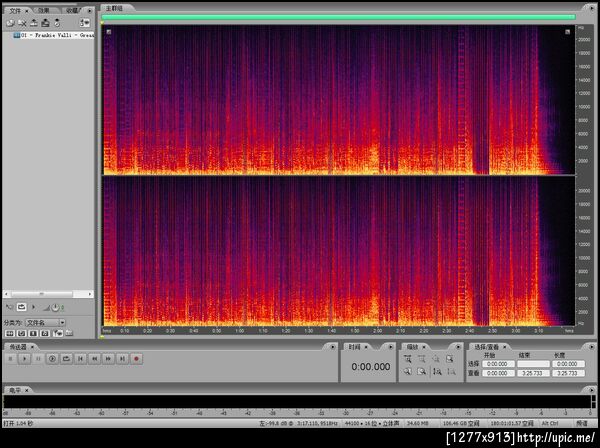Click the zoom in vertically icon
The width and height of the screenshot is (600, 448).
click(x=437, y=371)
